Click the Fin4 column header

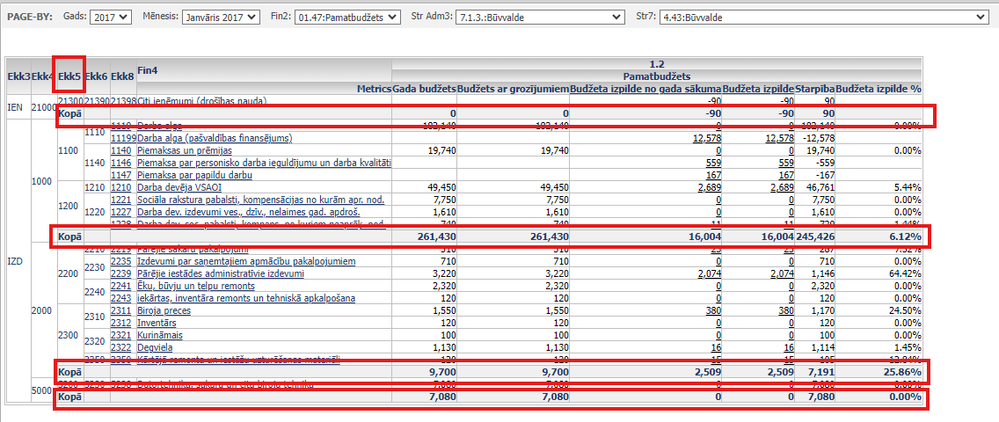[147, 70]
